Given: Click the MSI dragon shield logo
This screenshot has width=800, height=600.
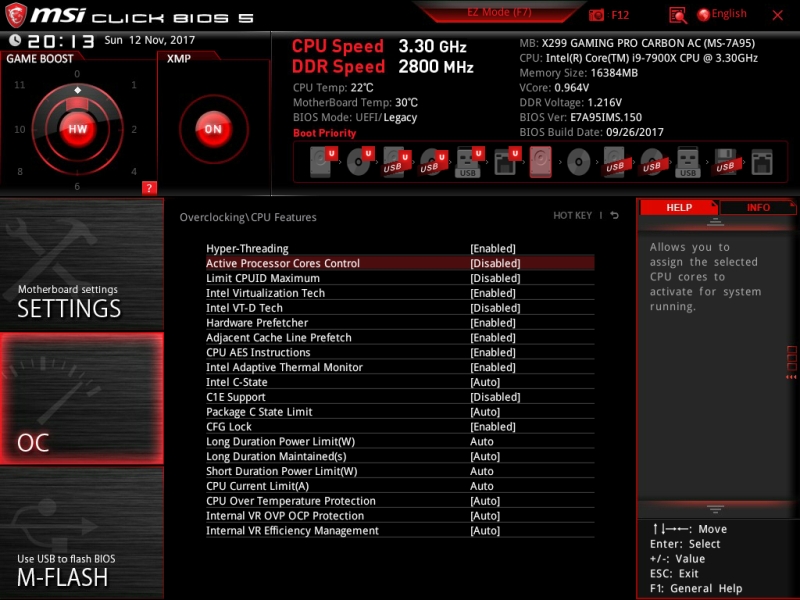Looking at the screenshot, I should [x=15, y=15].
